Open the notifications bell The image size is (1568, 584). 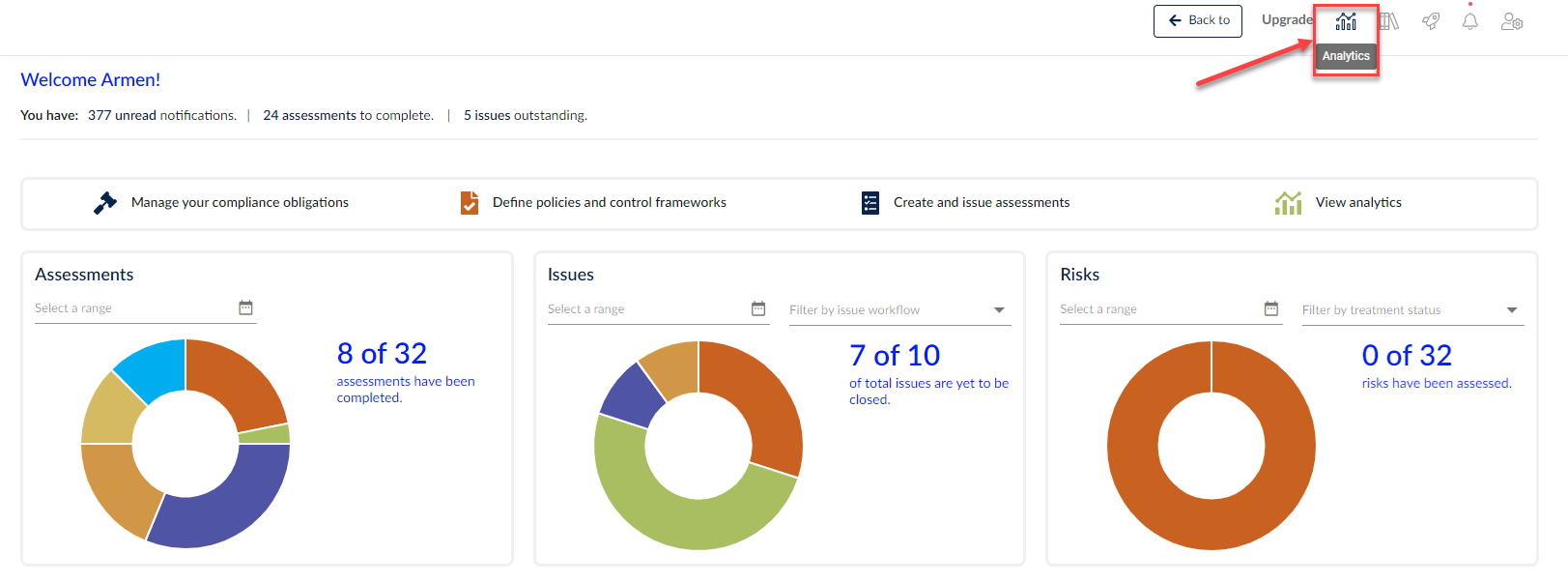(x=1469, y=21)
